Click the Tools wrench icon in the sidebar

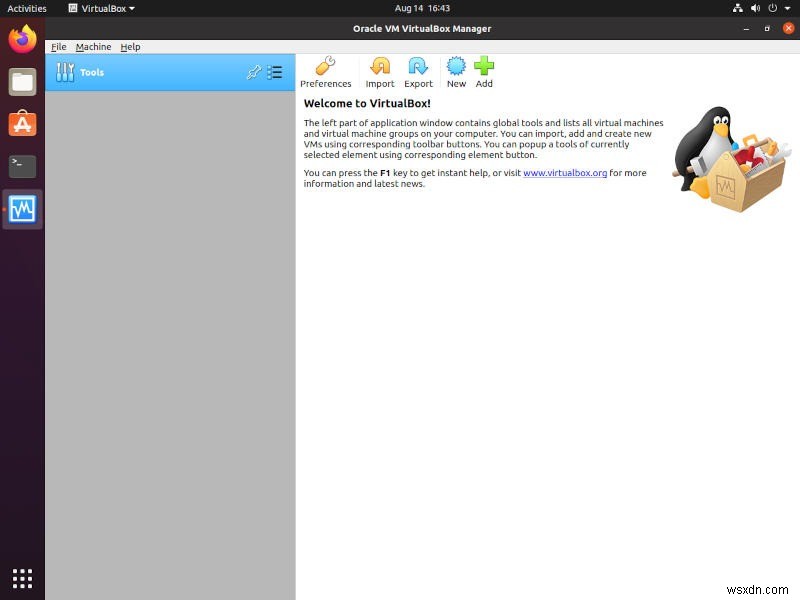tap(66, 72)
